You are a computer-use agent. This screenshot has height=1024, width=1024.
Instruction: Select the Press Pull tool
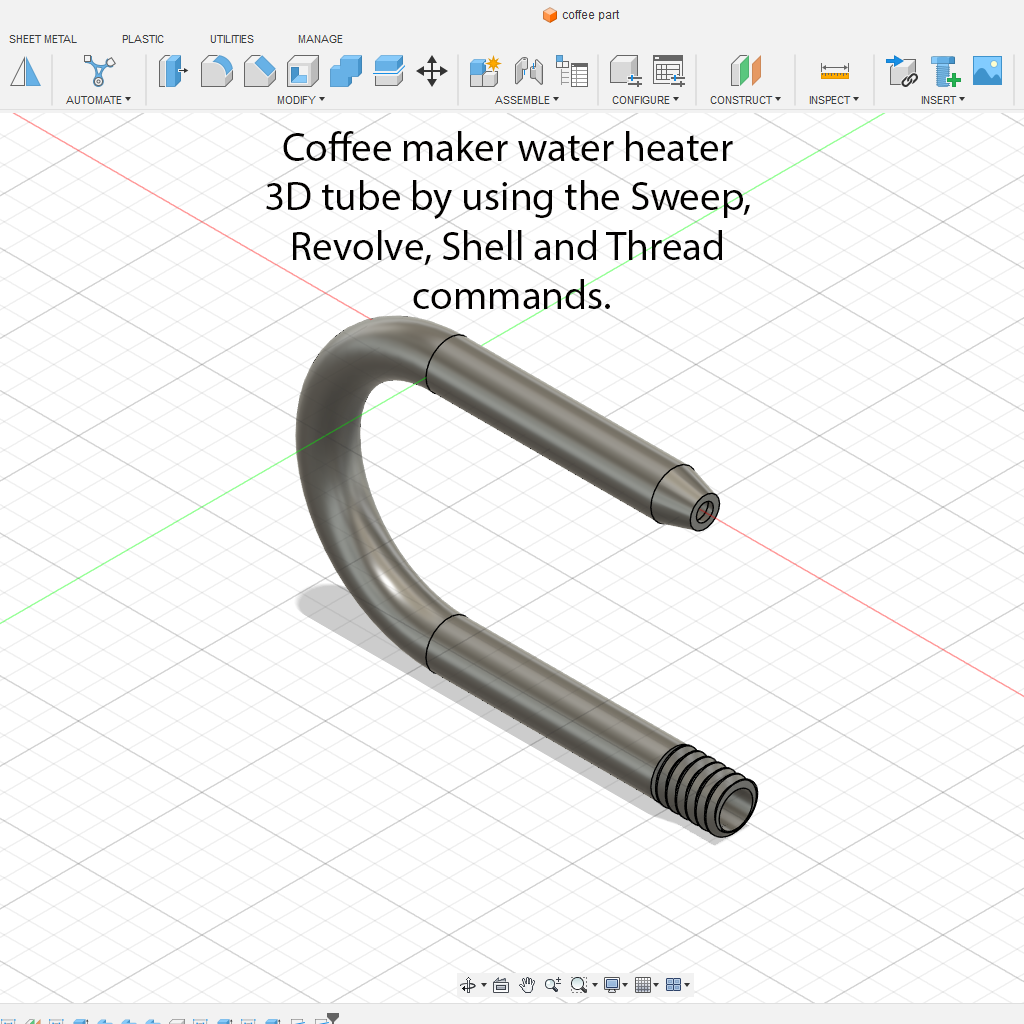tap(173, 71)
